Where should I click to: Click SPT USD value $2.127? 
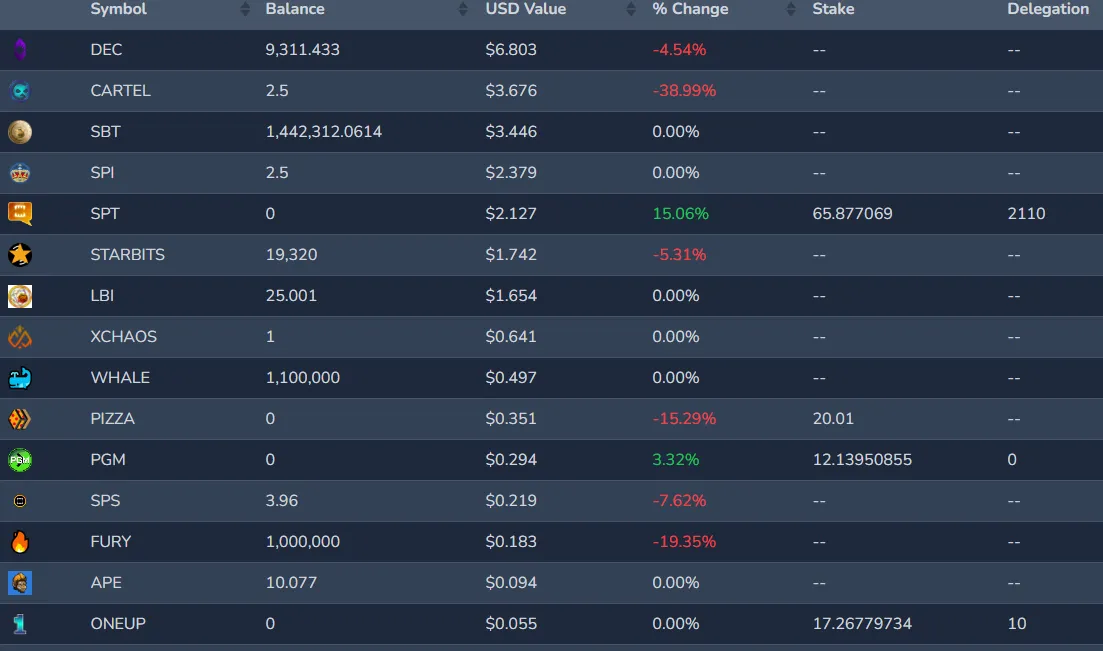(x=511, y=214)
